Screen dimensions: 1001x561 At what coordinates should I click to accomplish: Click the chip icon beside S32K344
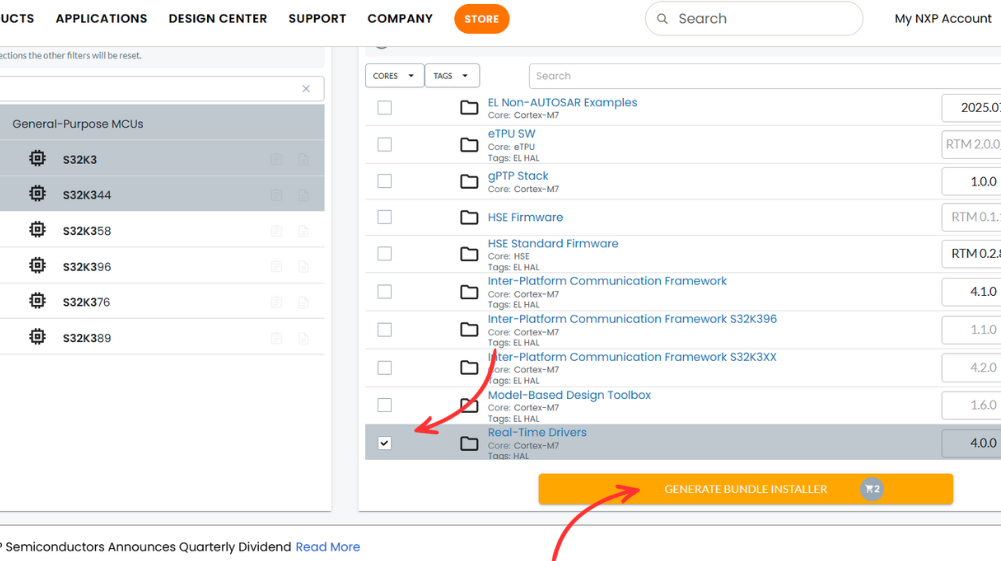[x=38, y=193]
